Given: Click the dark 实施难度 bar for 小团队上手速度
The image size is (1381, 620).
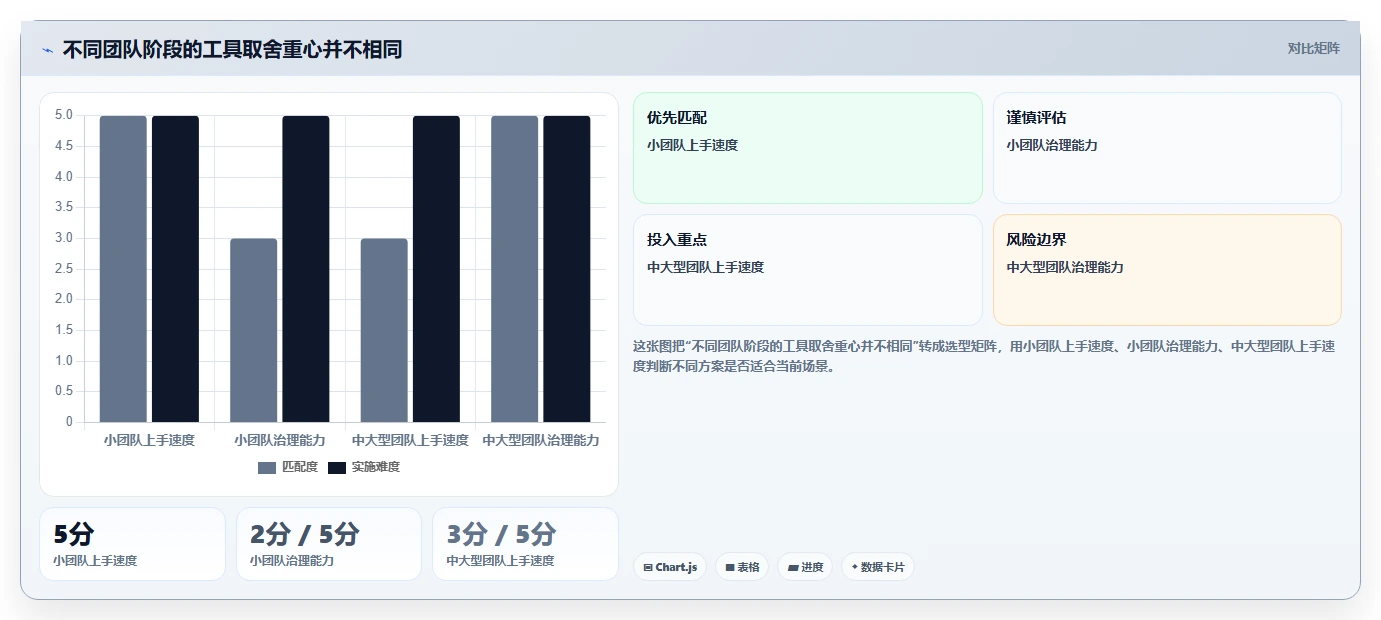Looking at the screenshot, I should (175, 269).
